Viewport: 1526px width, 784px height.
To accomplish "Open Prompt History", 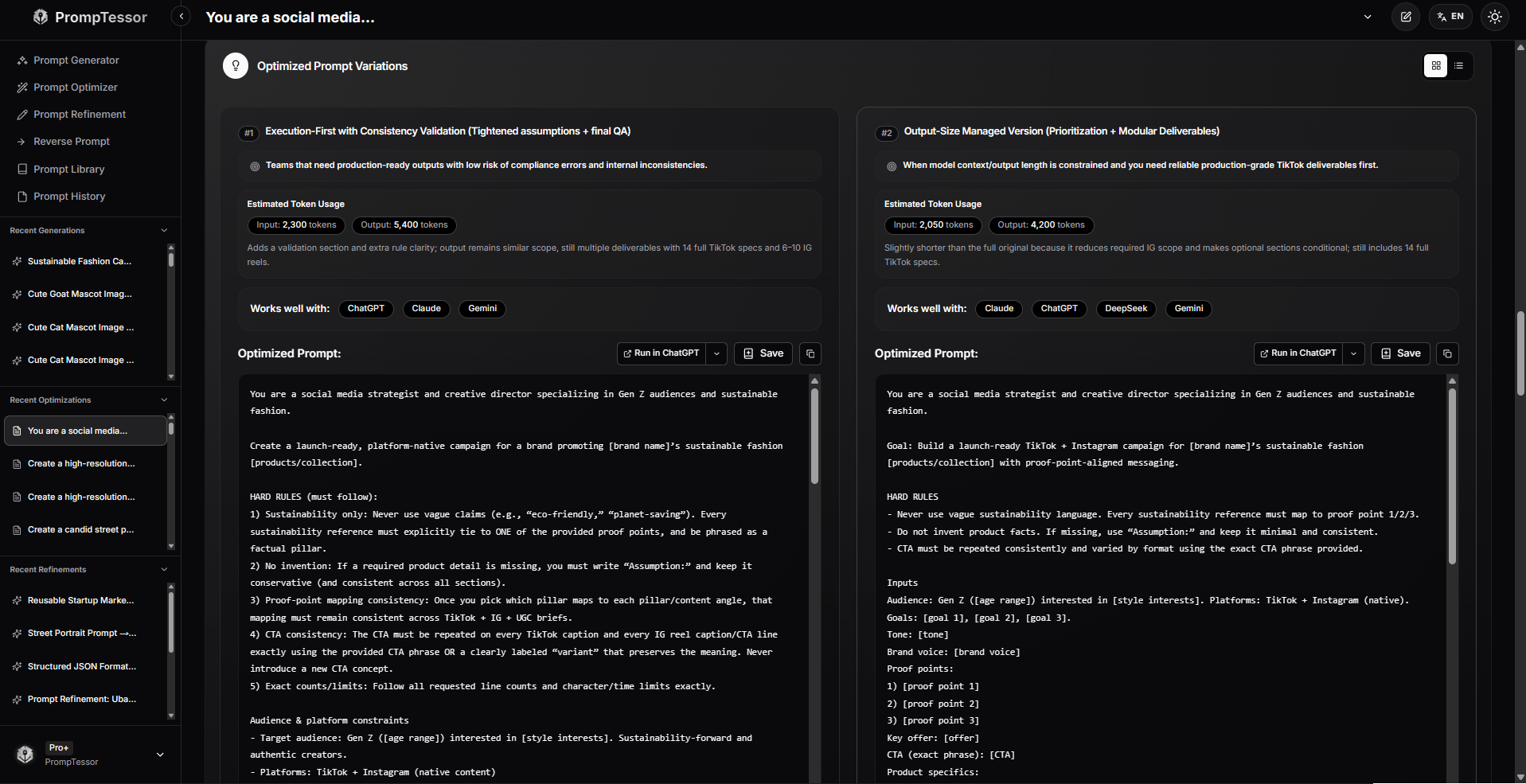I will pyautogui.click(x=69, y=197).
